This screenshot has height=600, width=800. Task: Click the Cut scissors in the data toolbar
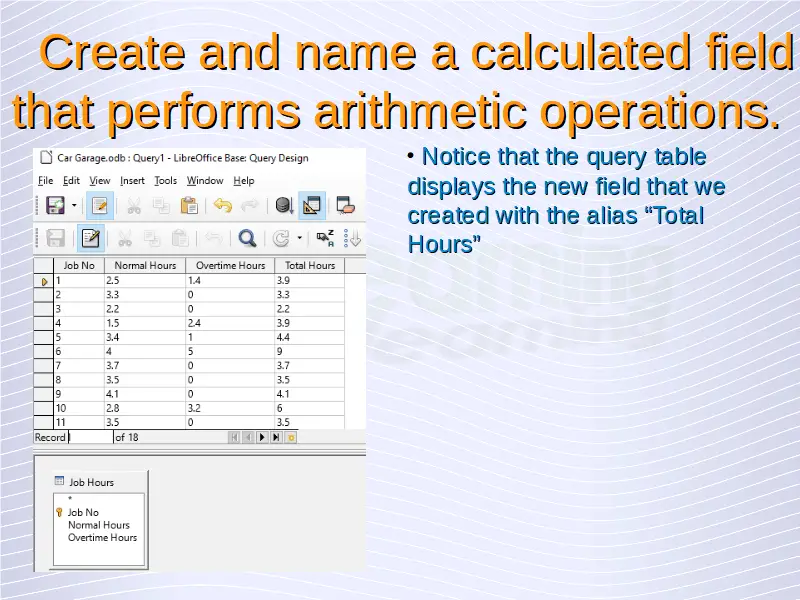click(125, 238)
